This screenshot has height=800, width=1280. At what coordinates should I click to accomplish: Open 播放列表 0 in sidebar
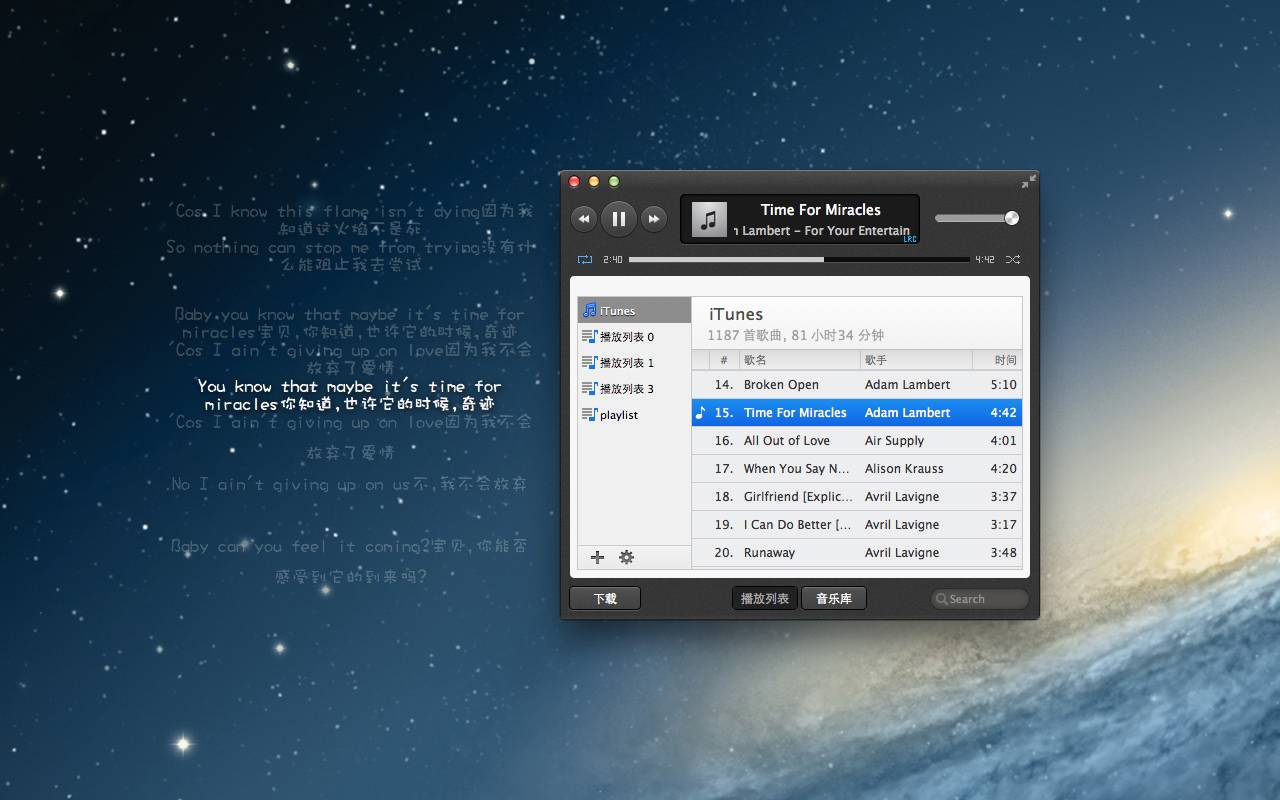pos(634,336)
